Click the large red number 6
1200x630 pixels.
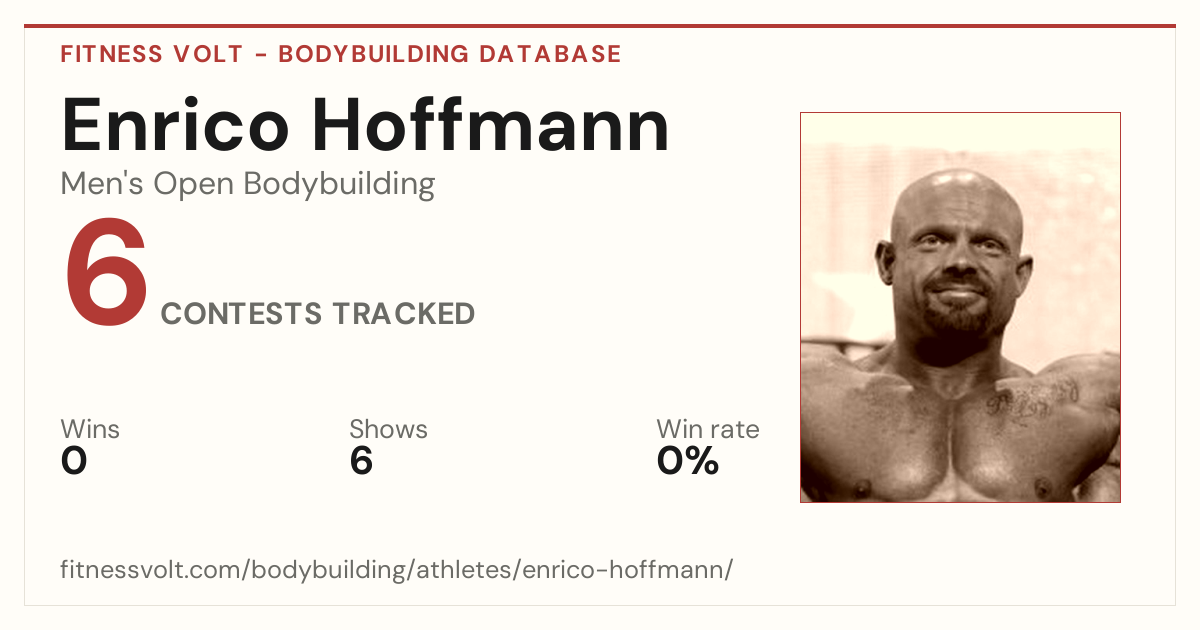pyautogui.click(x=106, y=275)
